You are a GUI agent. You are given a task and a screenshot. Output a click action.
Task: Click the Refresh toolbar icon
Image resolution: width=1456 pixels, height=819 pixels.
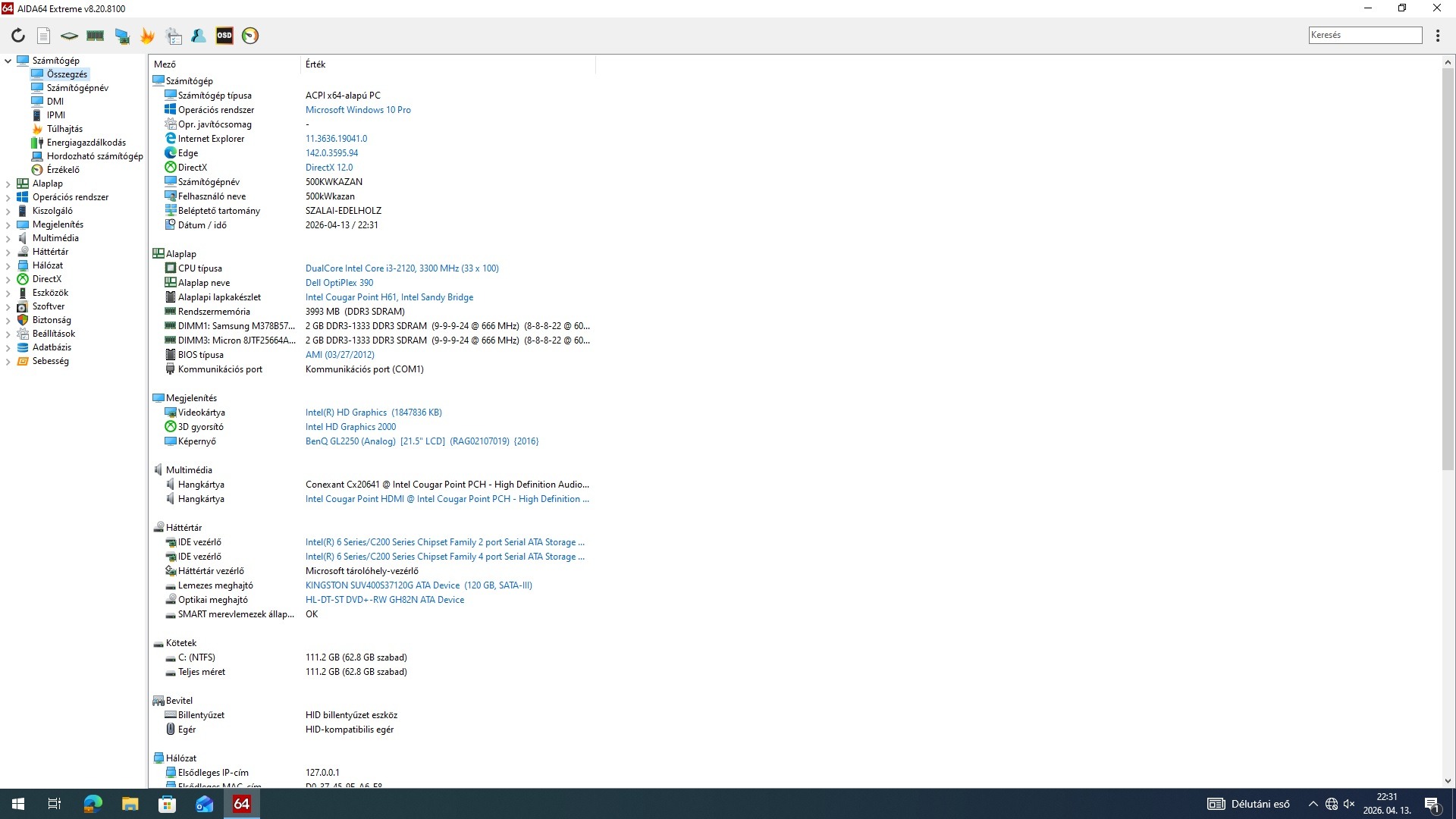(18, 36)
